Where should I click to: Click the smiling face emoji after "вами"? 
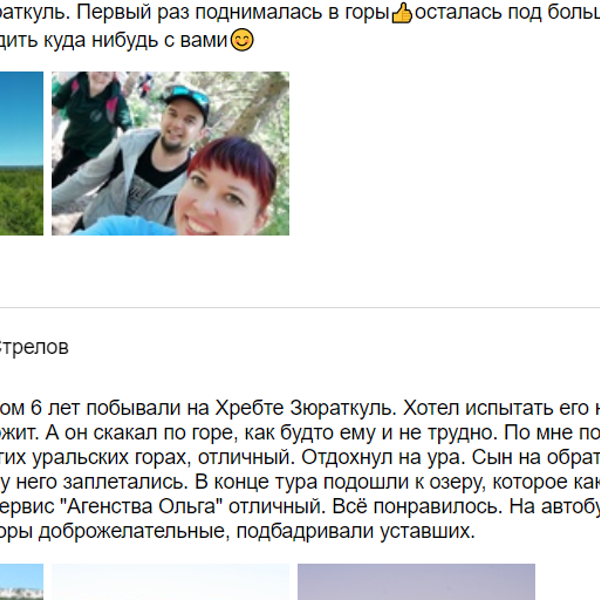coord(241,42)
